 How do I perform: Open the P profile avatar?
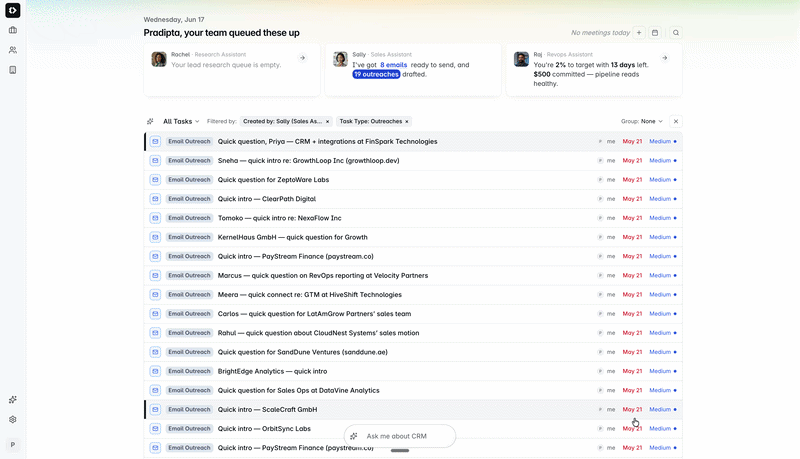point(13,445)
